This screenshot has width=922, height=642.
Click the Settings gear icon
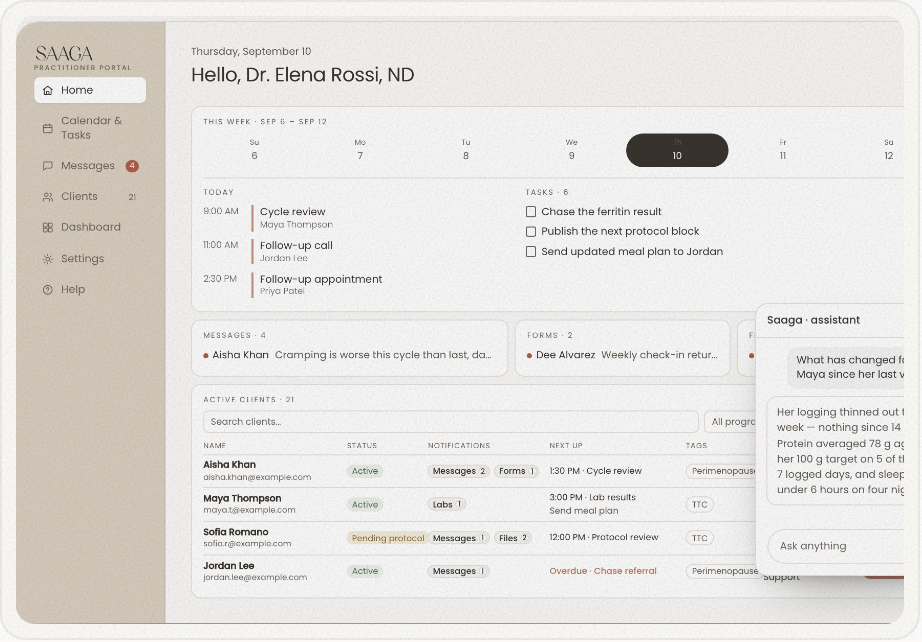tap(48, 259)
